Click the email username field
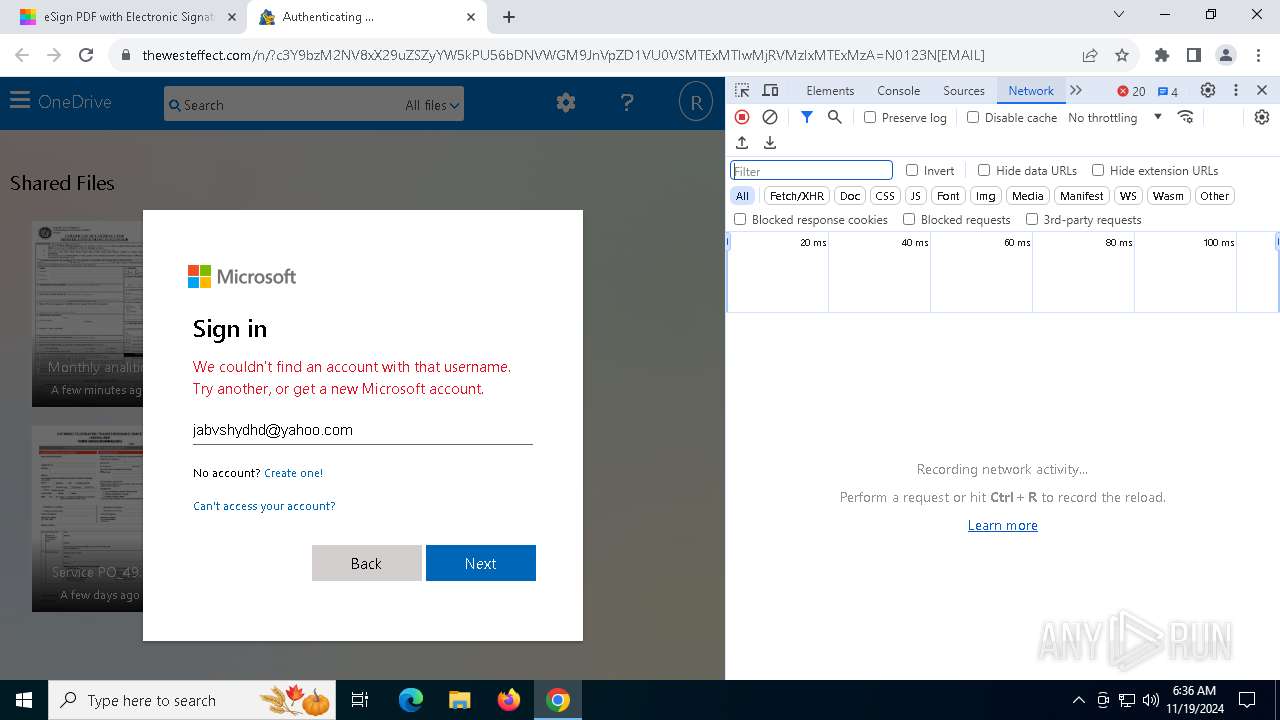The image size is (1280, 720). click(x=362, y=430)
